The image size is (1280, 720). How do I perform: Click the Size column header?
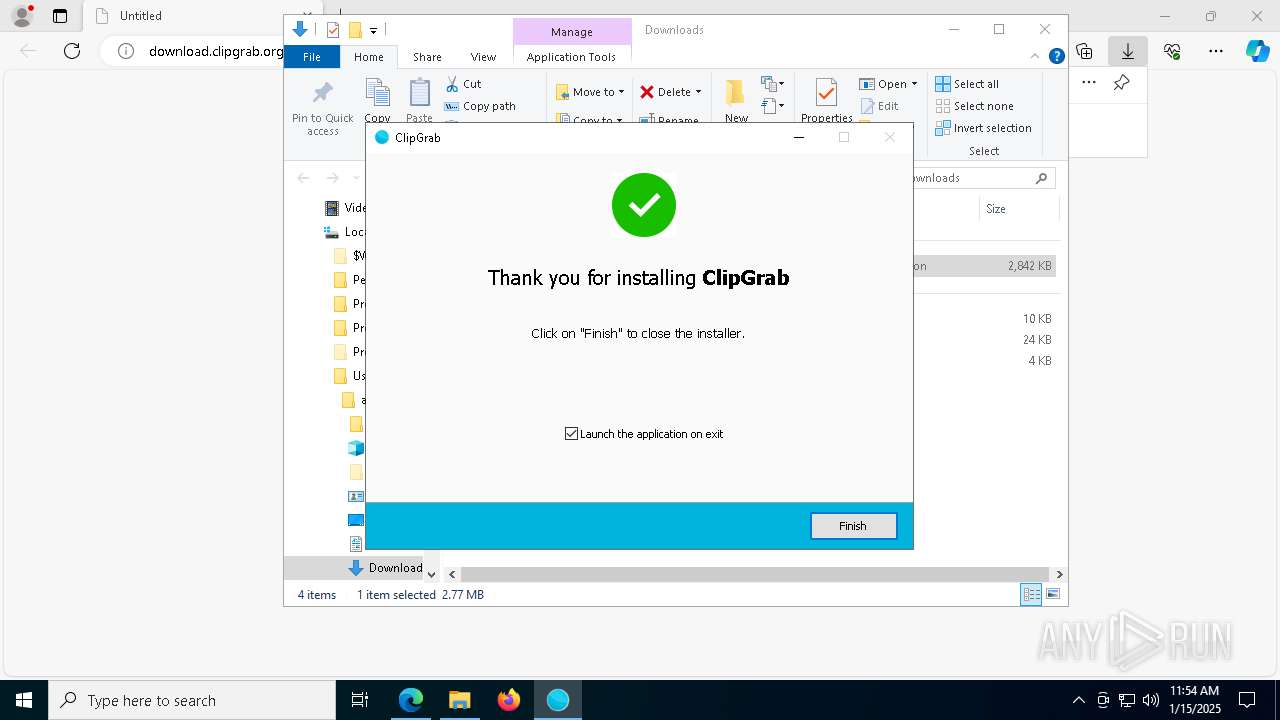[996, 209]
